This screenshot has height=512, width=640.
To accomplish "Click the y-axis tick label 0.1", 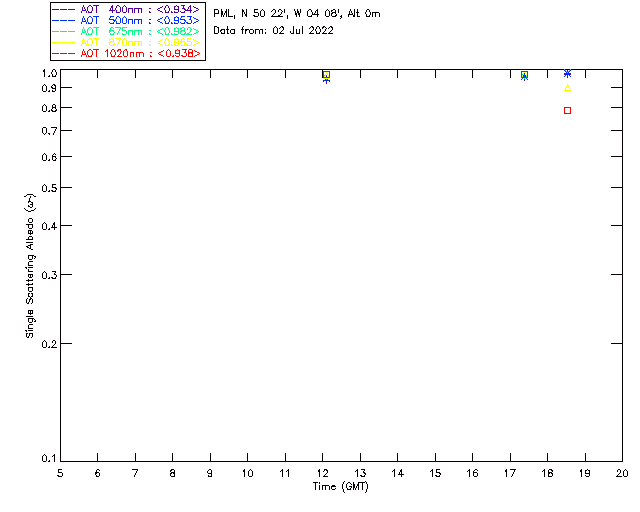I will pos(49,459).
